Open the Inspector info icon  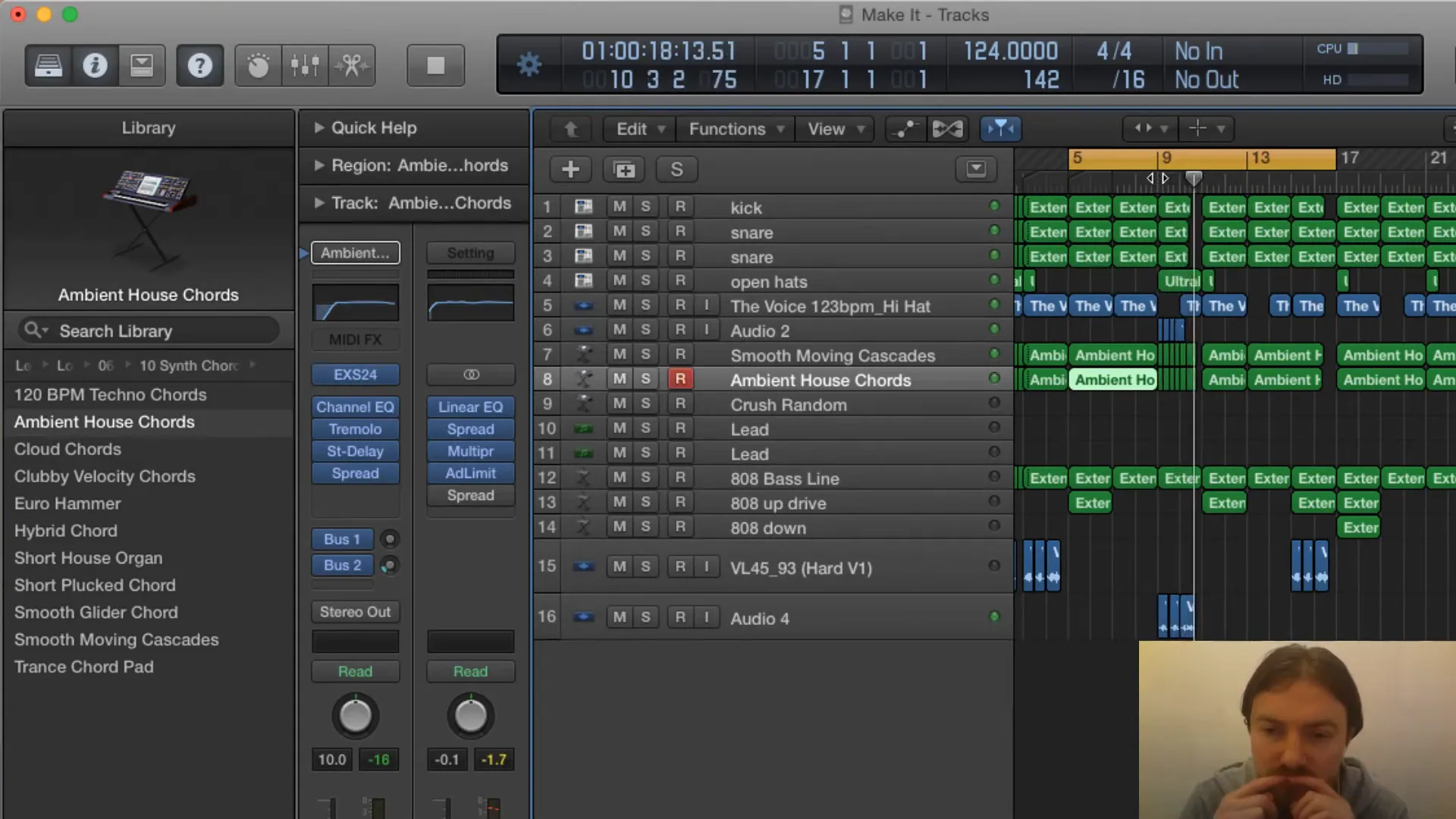(x=95, y=66)
